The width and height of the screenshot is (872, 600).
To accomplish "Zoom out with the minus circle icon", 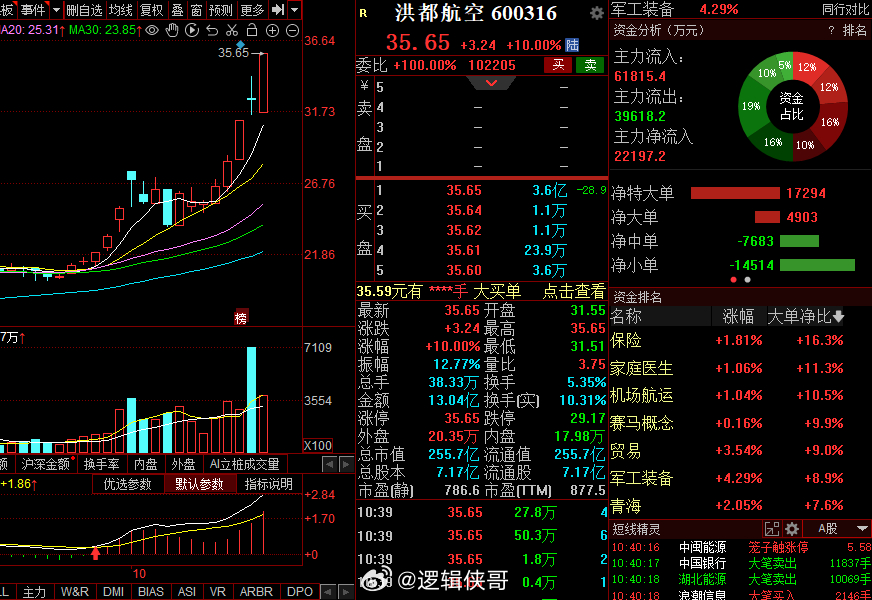I will (292, 31).
